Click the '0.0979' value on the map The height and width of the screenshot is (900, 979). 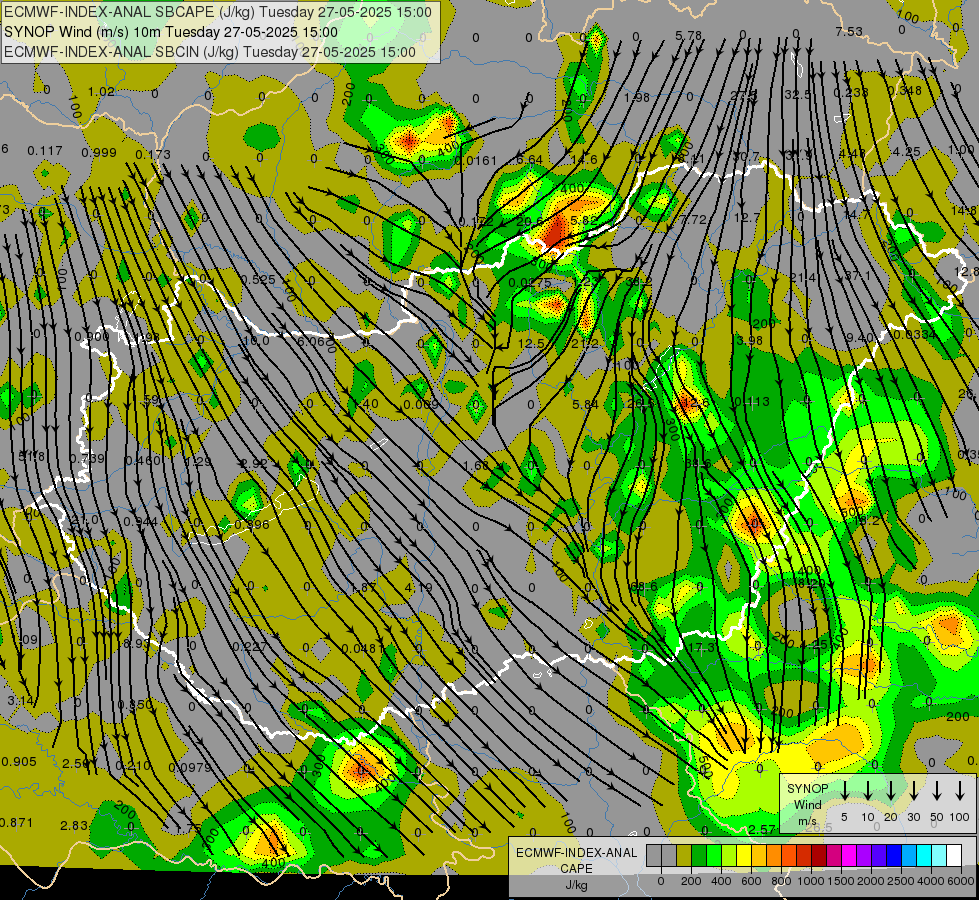tap(190, 767)
